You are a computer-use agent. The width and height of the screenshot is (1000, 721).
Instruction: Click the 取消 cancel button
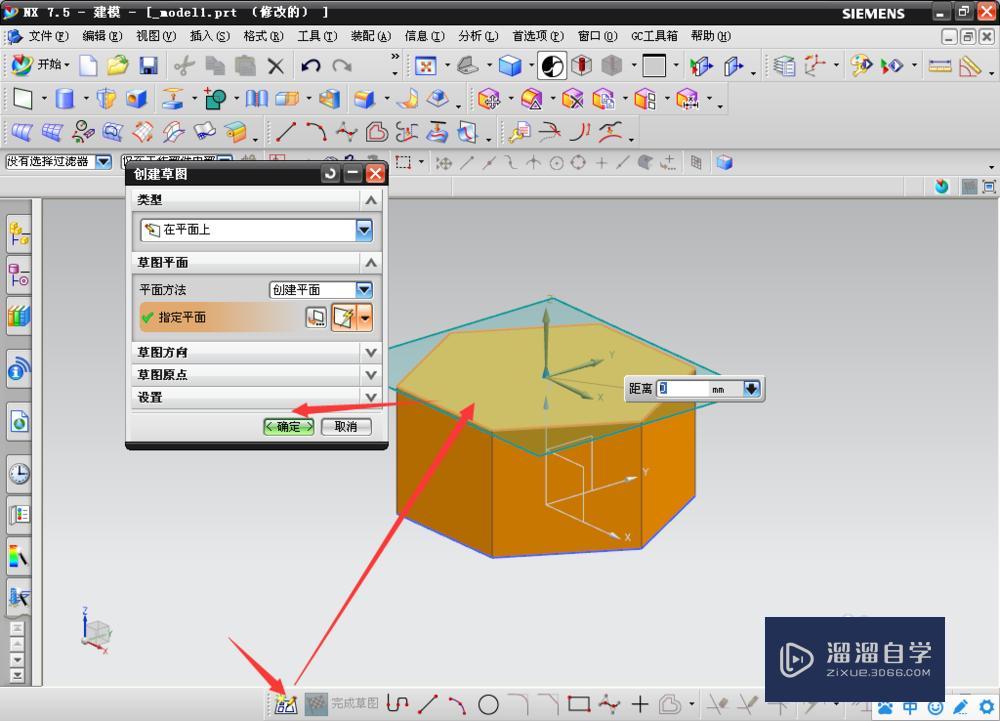[x=346, y=426]
